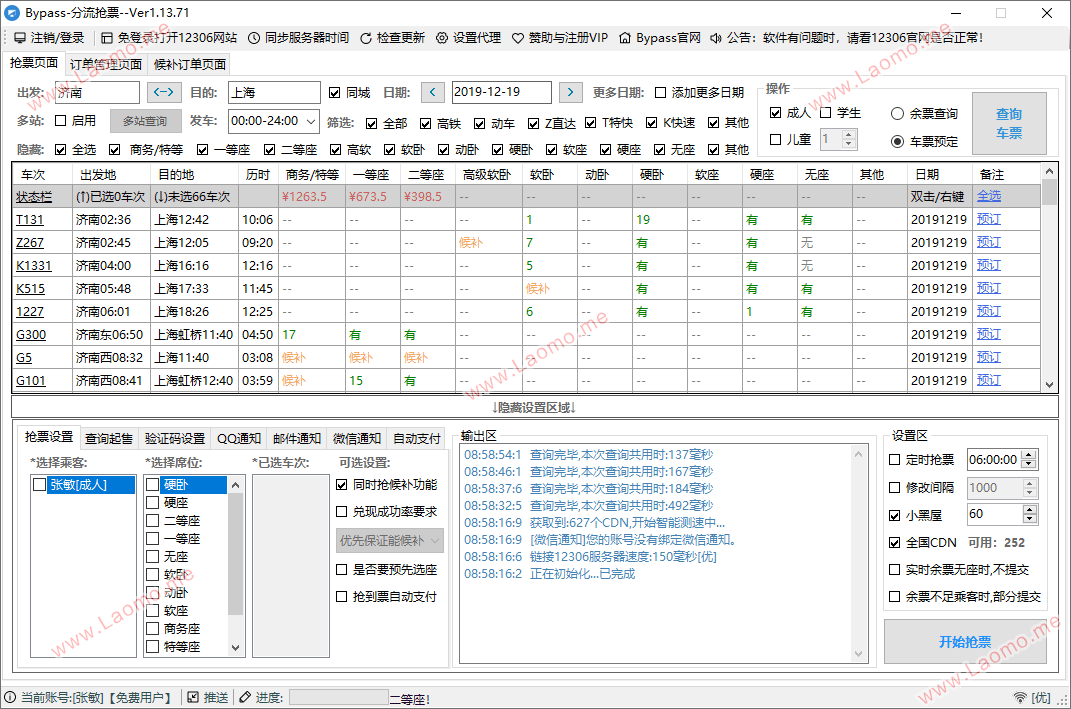
Task: Open the 微信通知 tab
Action: tap(357, 439)
